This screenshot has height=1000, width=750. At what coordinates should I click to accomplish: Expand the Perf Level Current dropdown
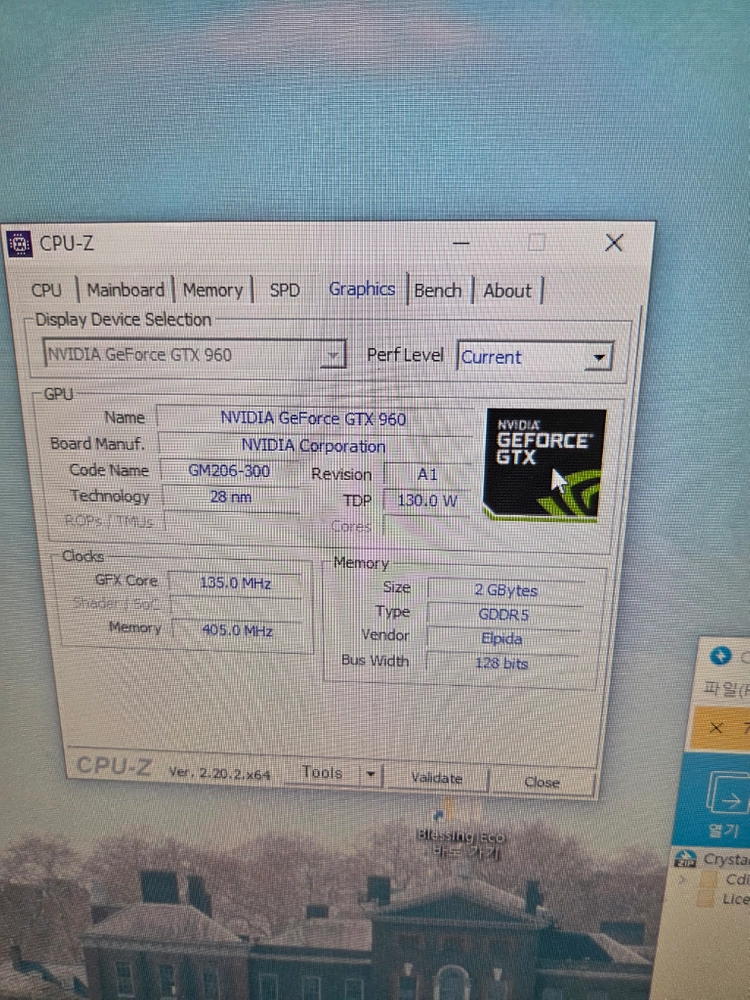pyautogui.click(x=534, y=357)
